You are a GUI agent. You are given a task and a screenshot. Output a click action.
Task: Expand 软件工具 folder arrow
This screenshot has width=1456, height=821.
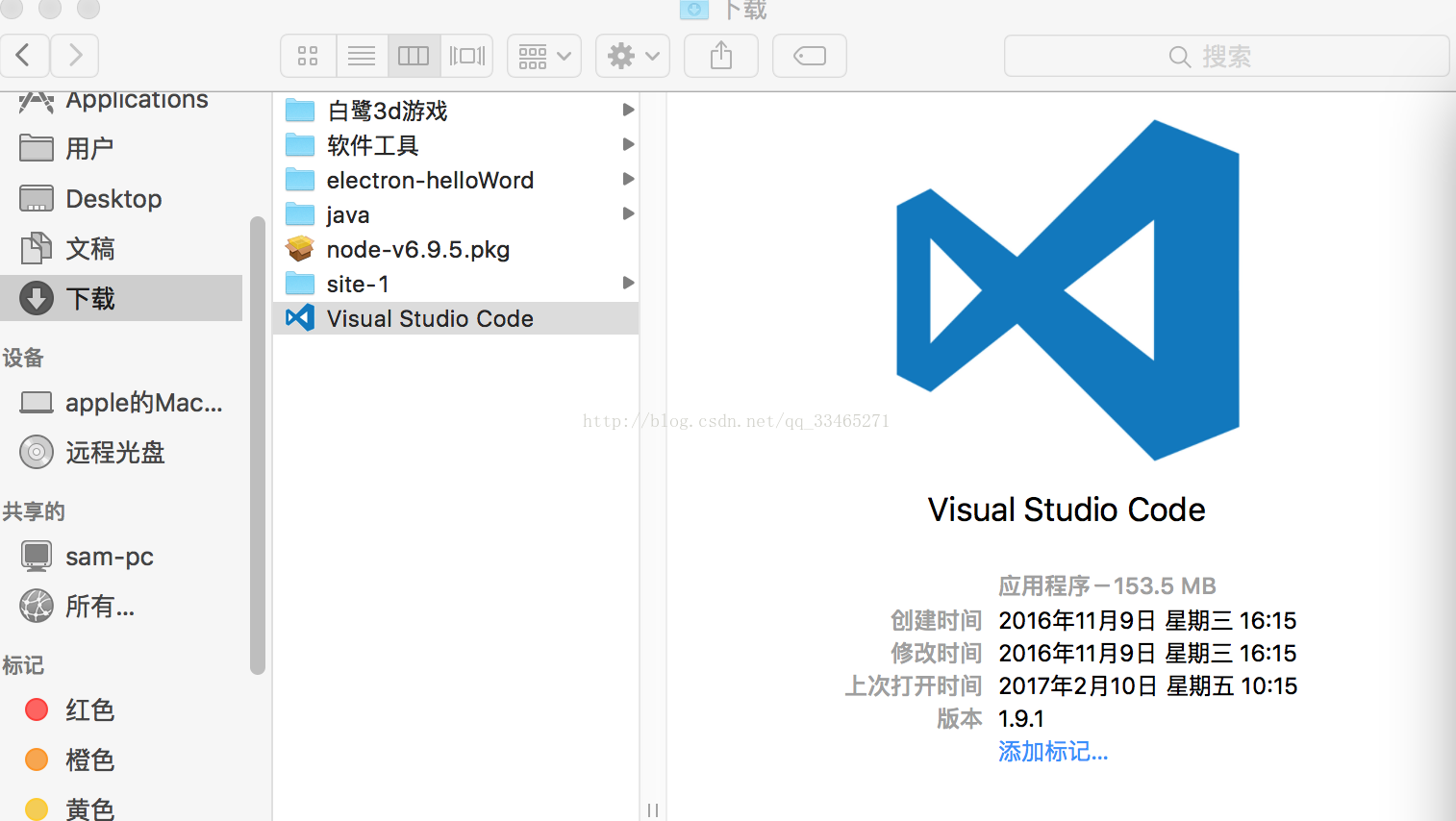(x=628, y=144)
